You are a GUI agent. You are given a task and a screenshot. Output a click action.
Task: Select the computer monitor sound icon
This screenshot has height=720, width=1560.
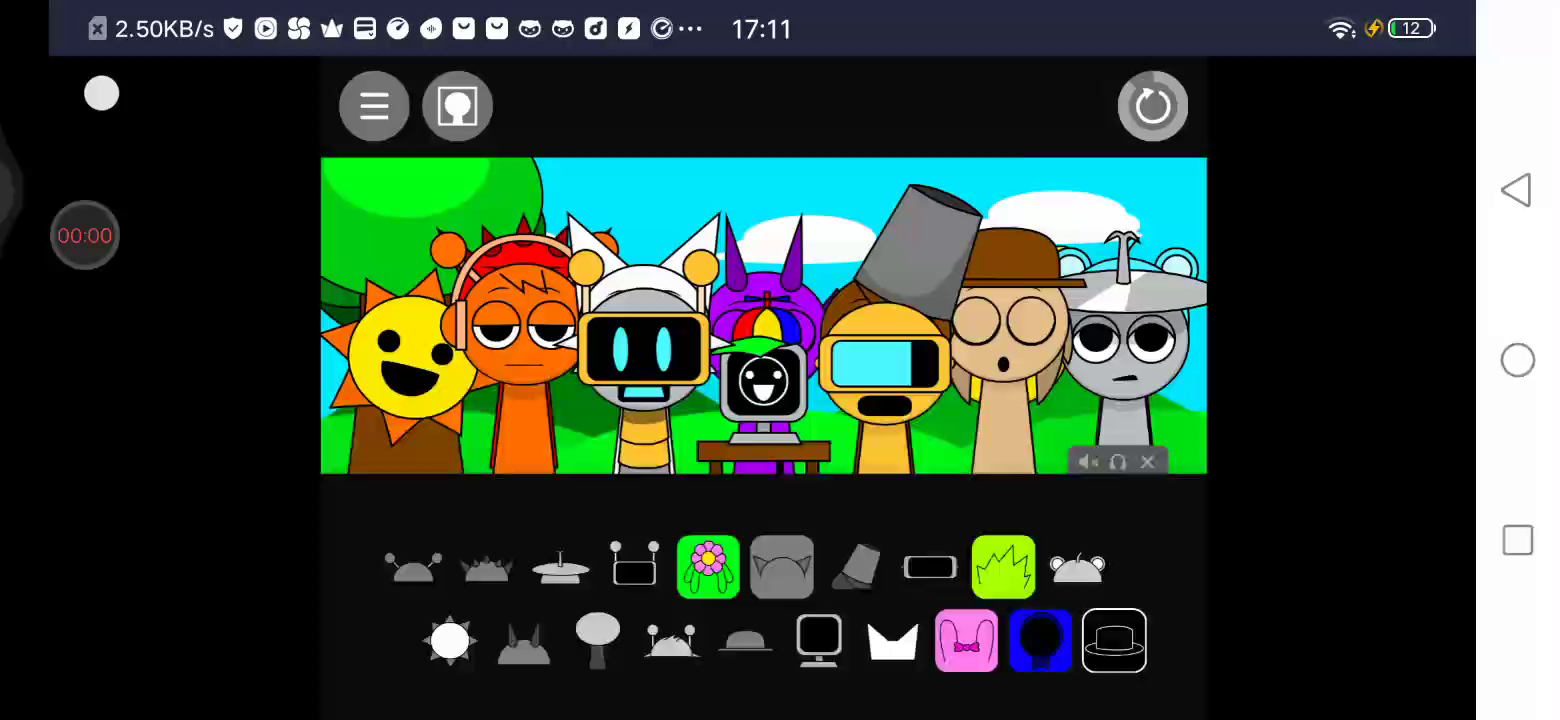(x=819, y=641)
